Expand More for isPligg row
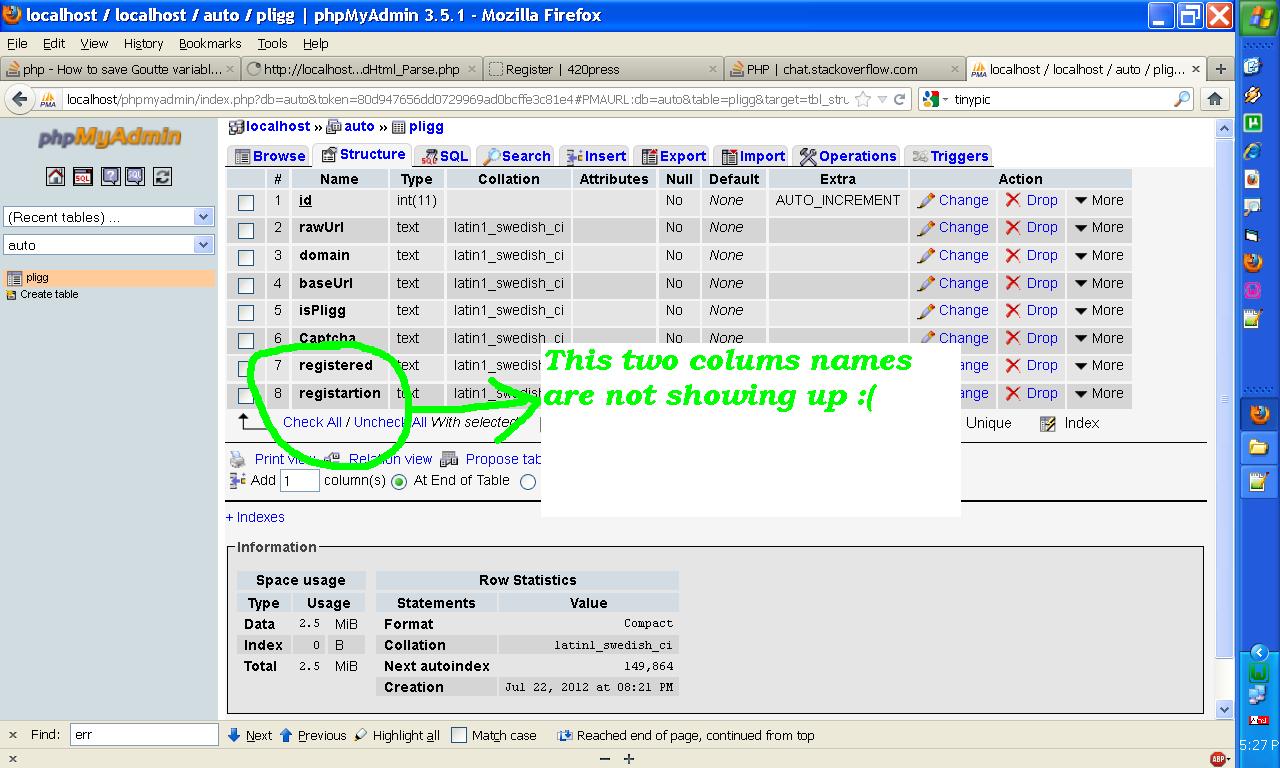Screen dimensions: 1280x768 pos(1099,310)
